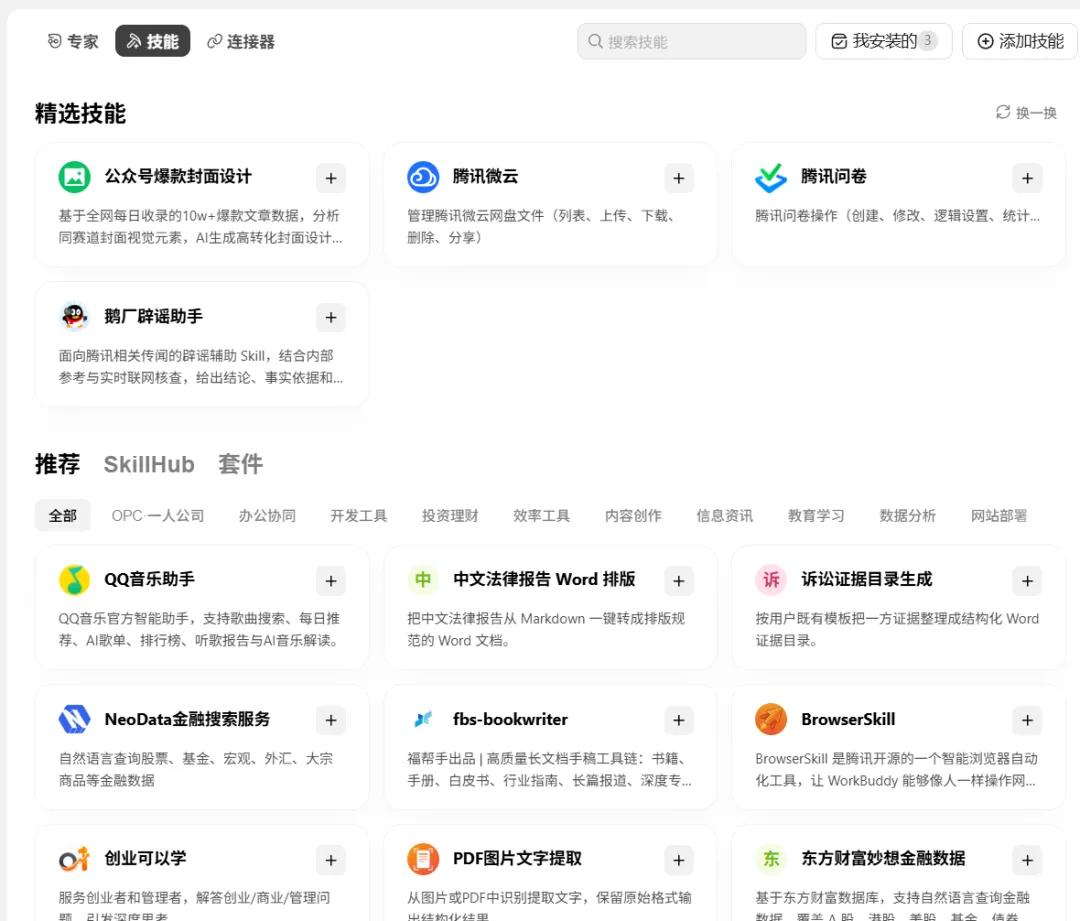Screen dimensions: 1080x921
Task: Click the fbs-bookwriter logo icon
Action: [x=423, y=719]
